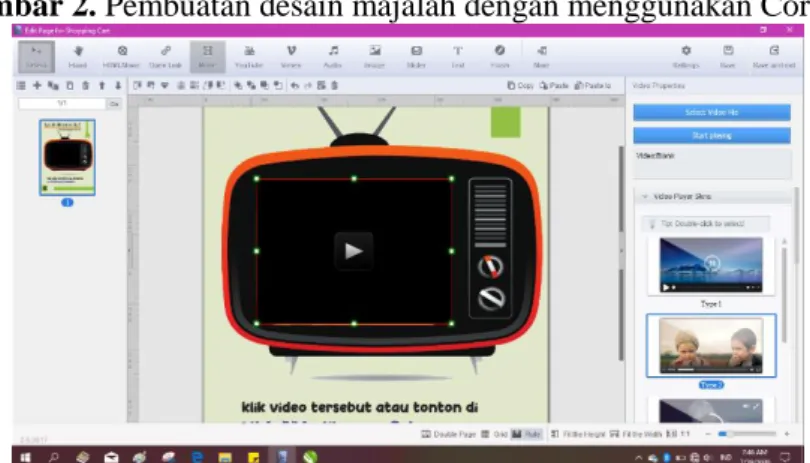Insert a Slider element

[416, 57]
